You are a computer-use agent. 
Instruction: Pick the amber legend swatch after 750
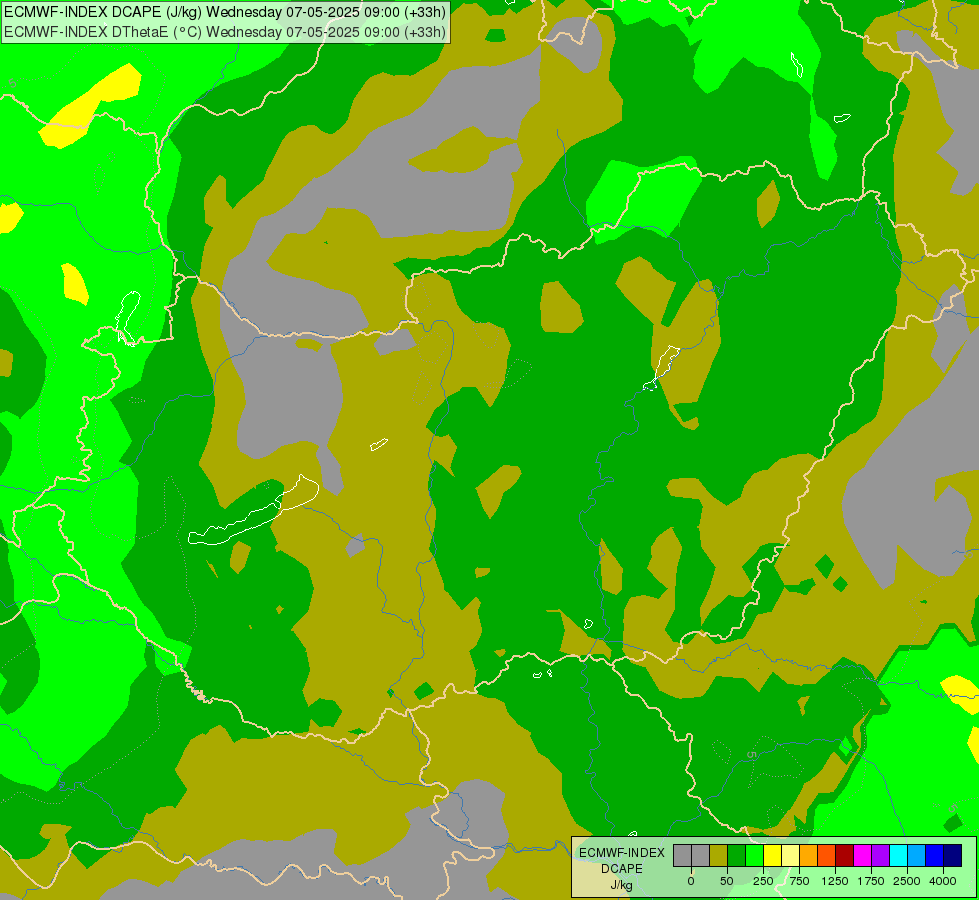click(x=809, y=856)
